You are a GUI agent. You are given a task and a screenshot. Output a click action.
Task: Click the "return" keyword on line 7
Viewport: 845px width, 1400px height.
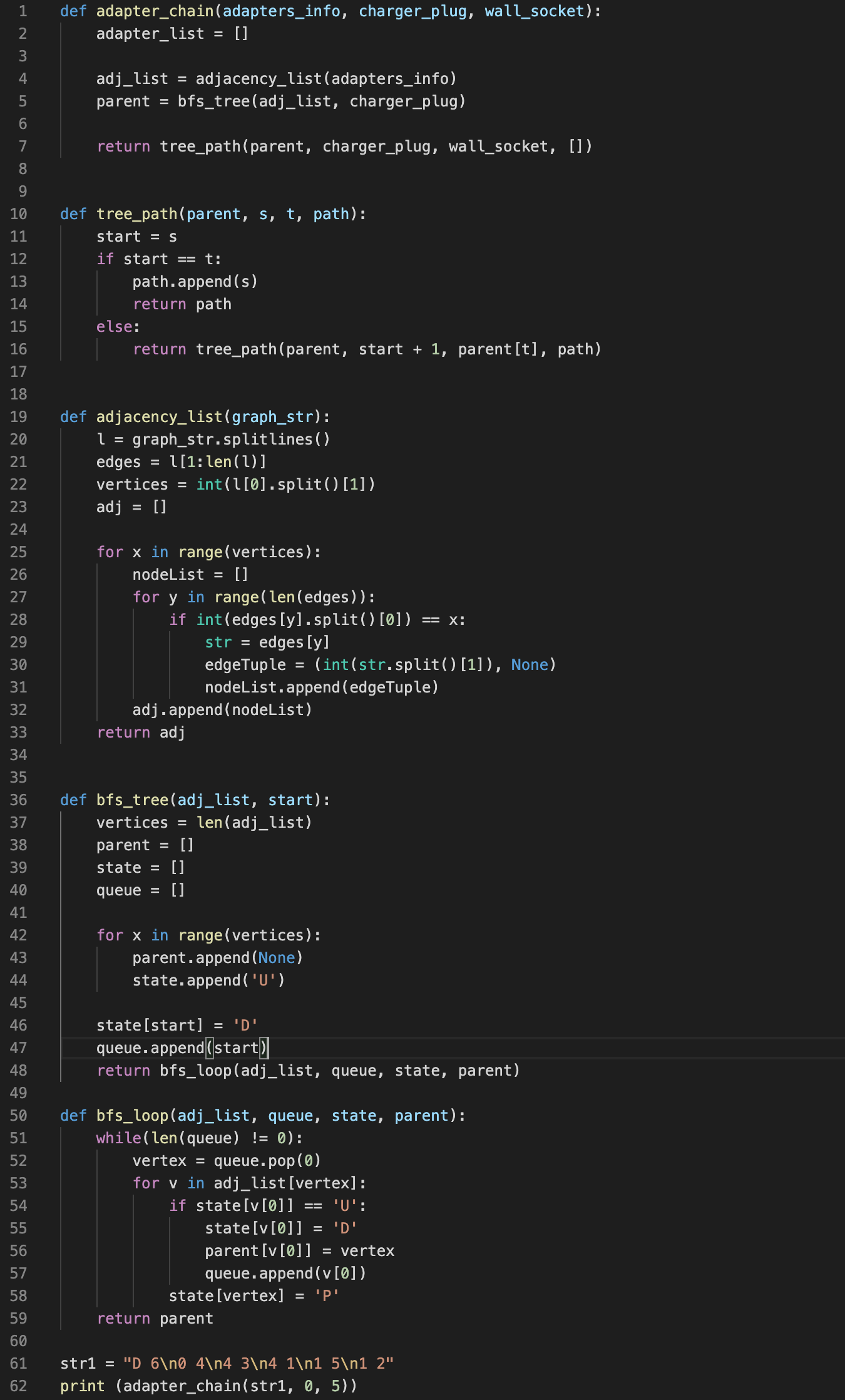pyautogui.click(x=123, y=147)
